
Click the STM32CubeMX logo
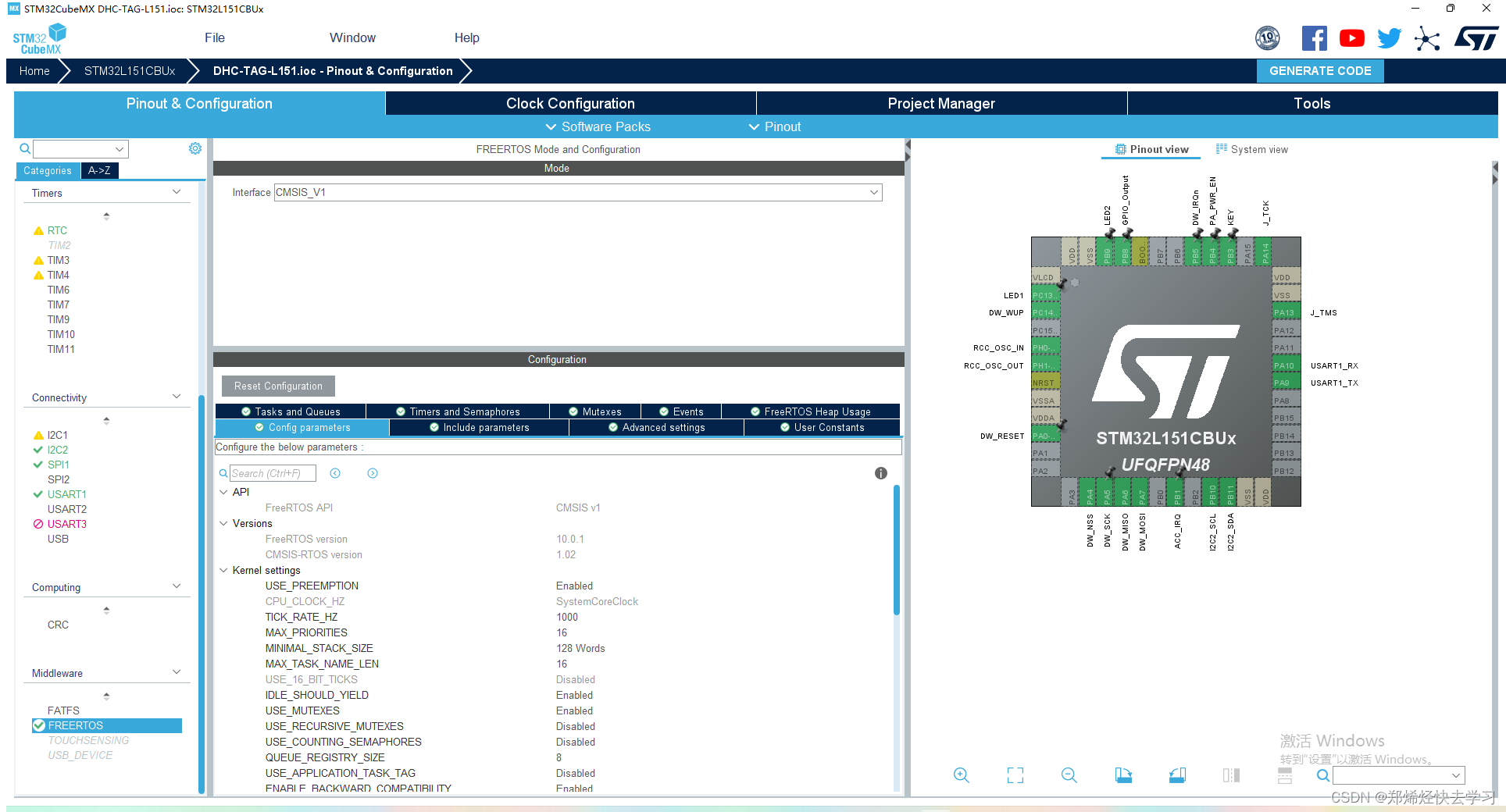(40, 39)
